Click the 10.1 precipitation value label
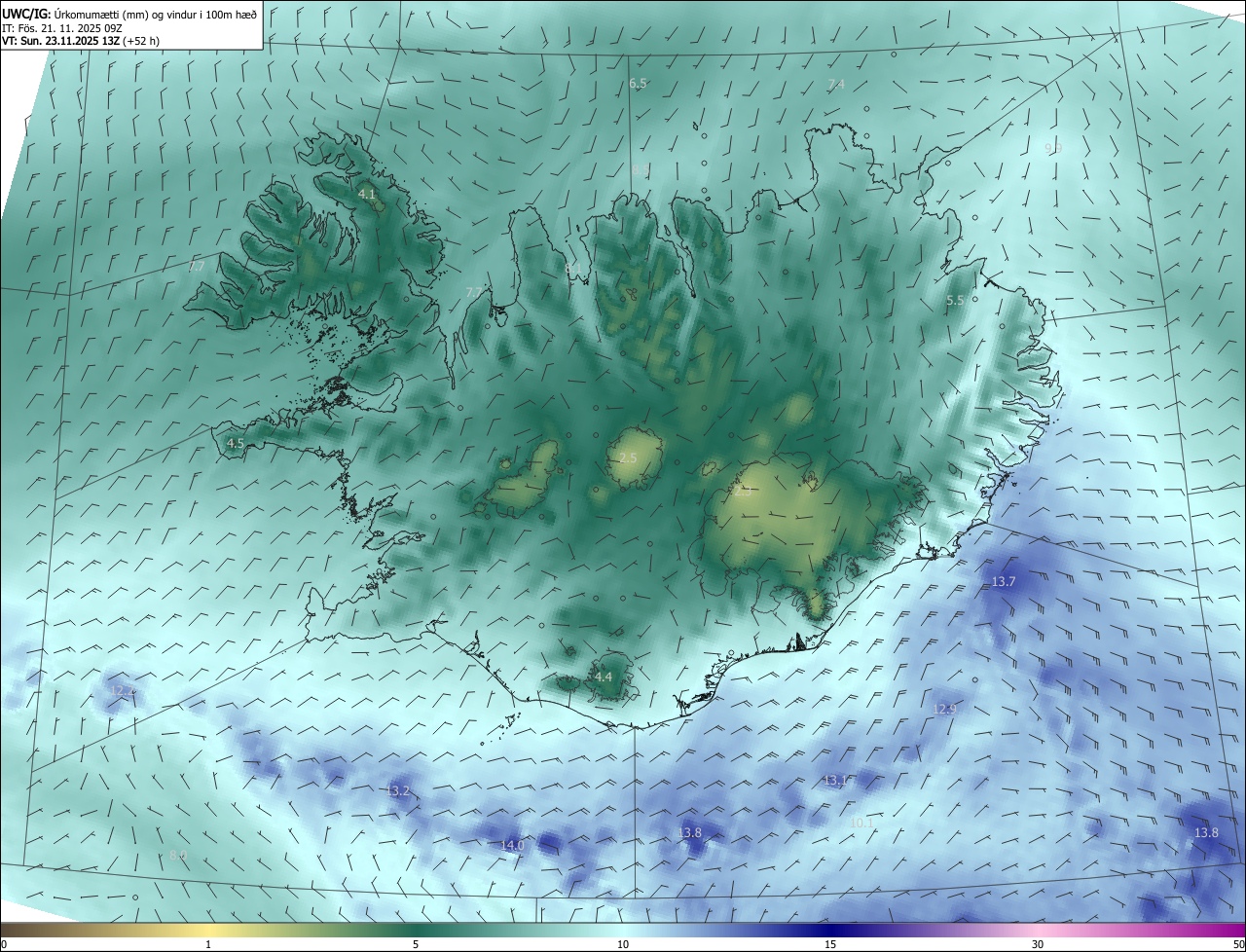This screenshot has width=1246, height=952. tap(862, 824)
